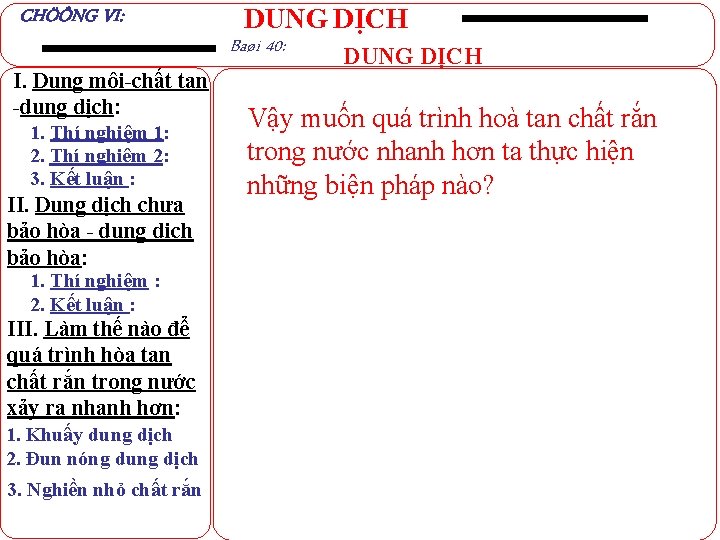
Task: Click the text 'quá trình hòa tan' in sidebar
Action: pyautogui.click(x=89, y=355)
